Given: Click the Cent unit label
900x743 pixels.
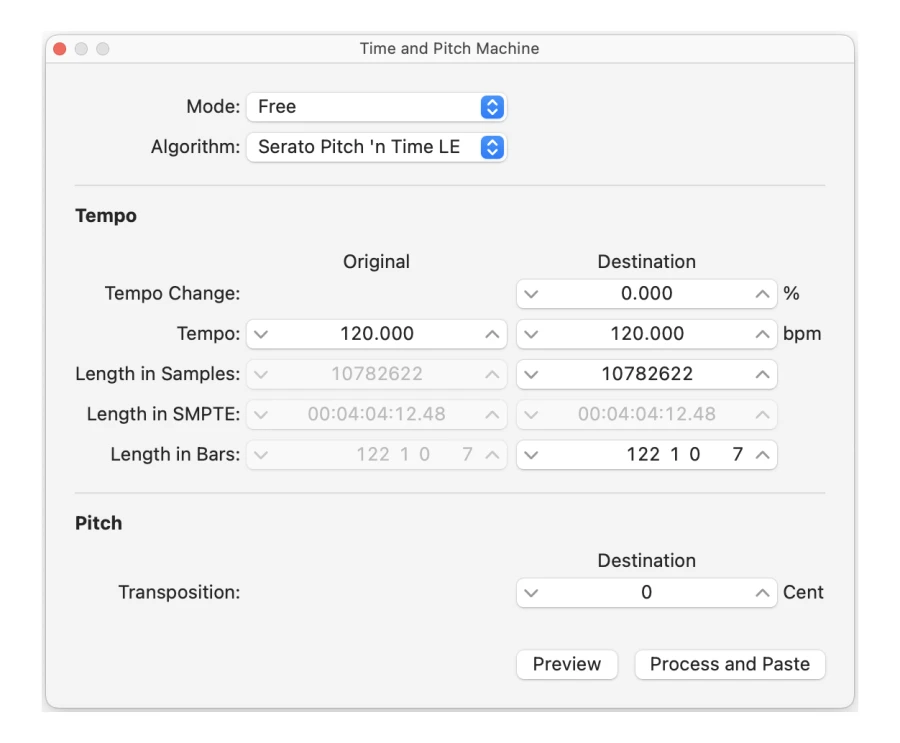Looking at the screenshot, I should 803,592.
